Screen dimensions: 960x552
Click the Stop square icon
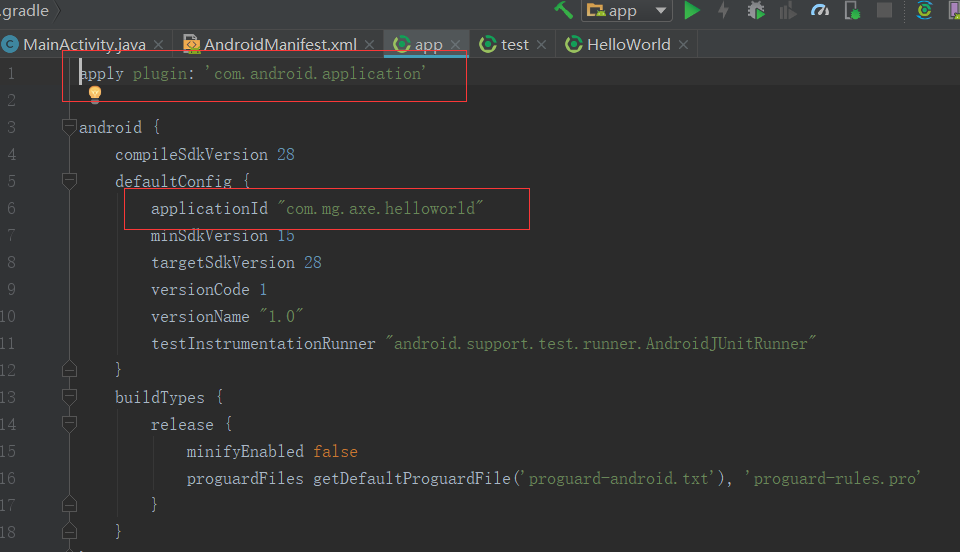pyautogui.click(x=884, y=10)
